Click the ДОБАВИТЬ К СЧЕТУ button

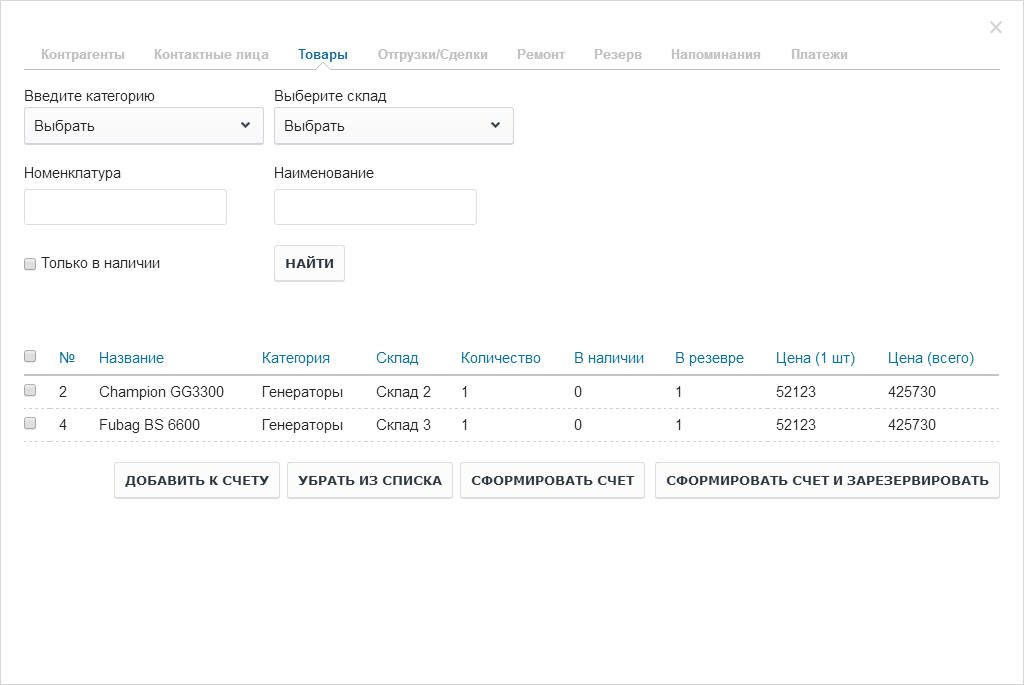[x=197, y=481]
